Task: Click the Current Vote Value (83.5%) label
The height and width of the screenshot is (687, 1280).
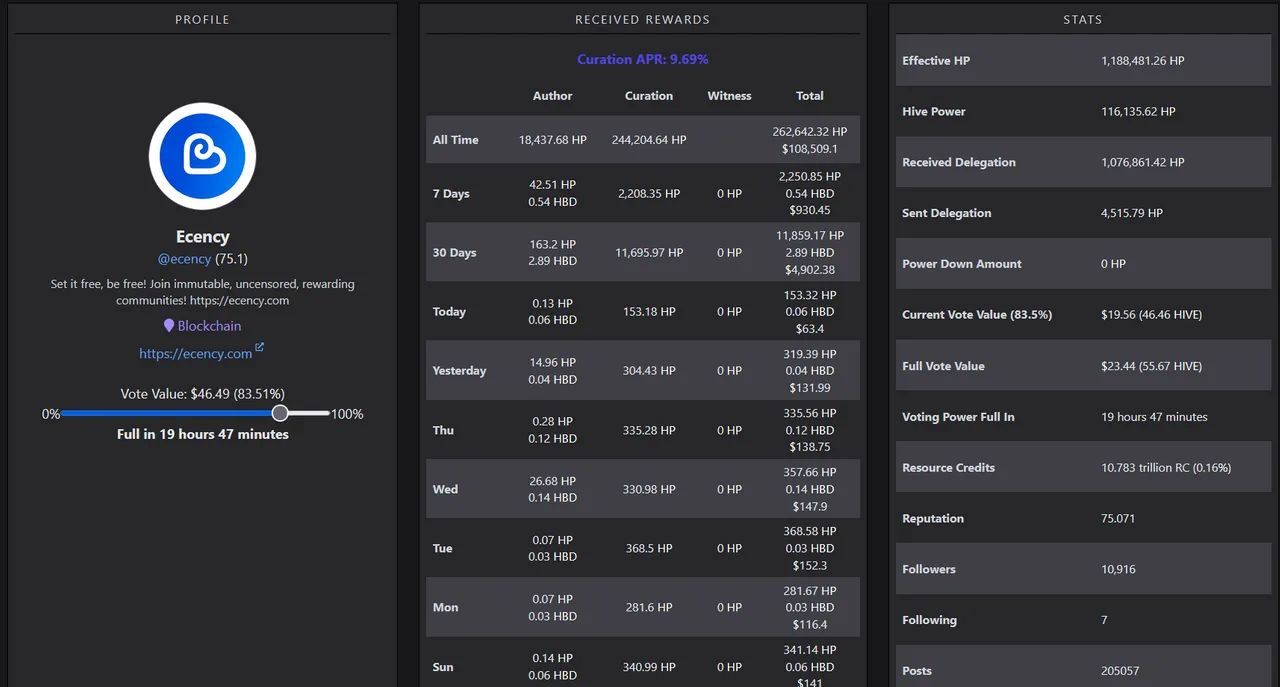Action: coord(977,315)
